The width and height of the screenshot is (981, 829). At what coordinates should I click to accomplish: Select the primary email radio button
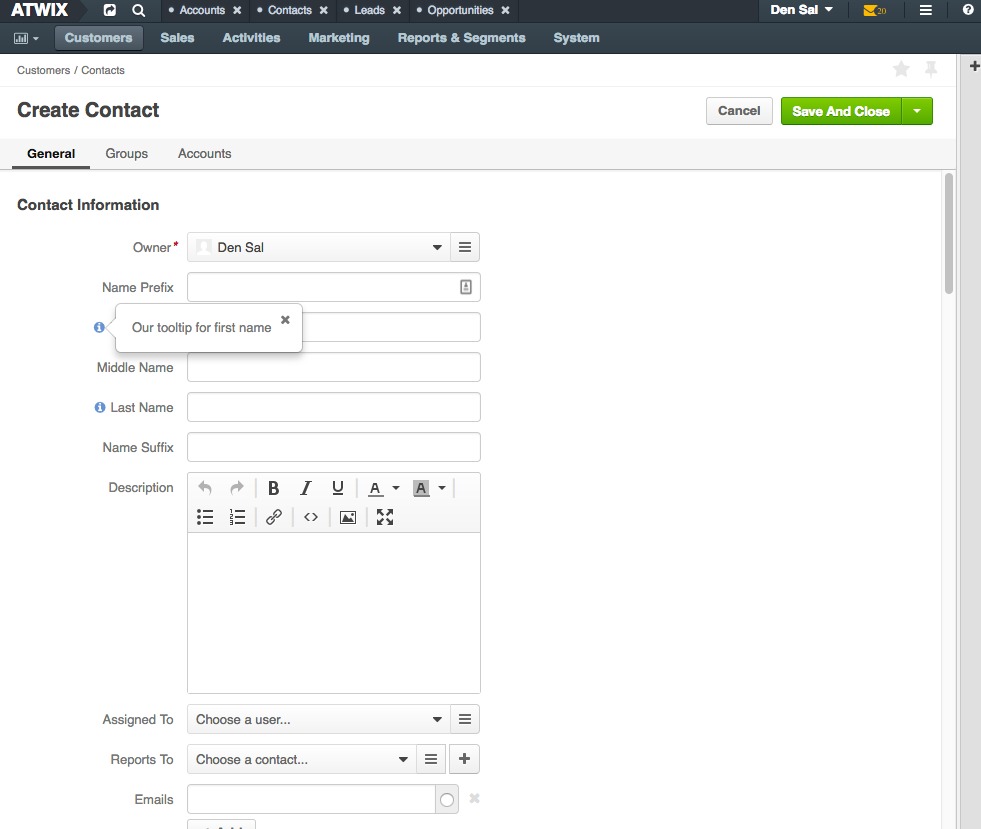click(447, 800)
